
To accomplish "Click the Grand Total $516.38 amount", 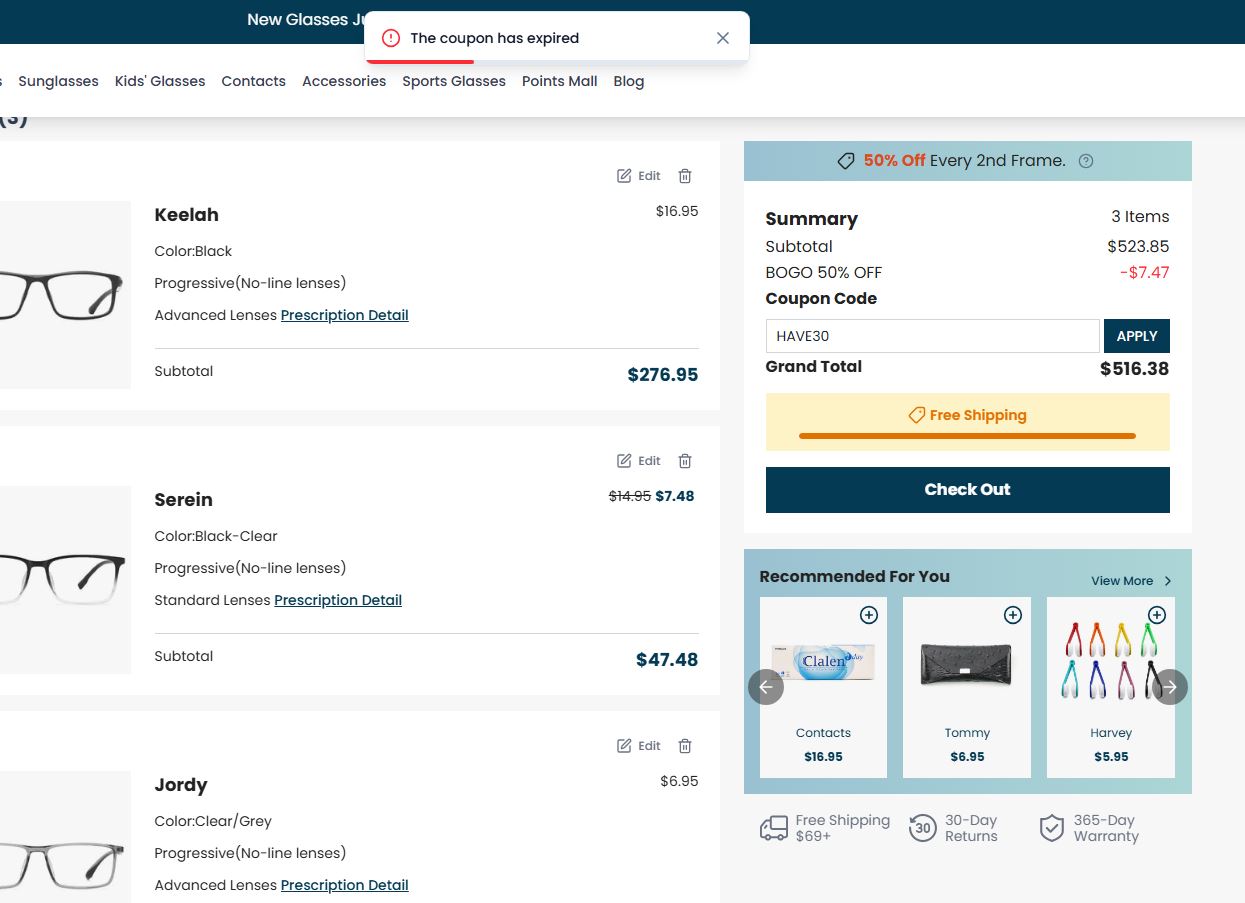I will 1134,369.
